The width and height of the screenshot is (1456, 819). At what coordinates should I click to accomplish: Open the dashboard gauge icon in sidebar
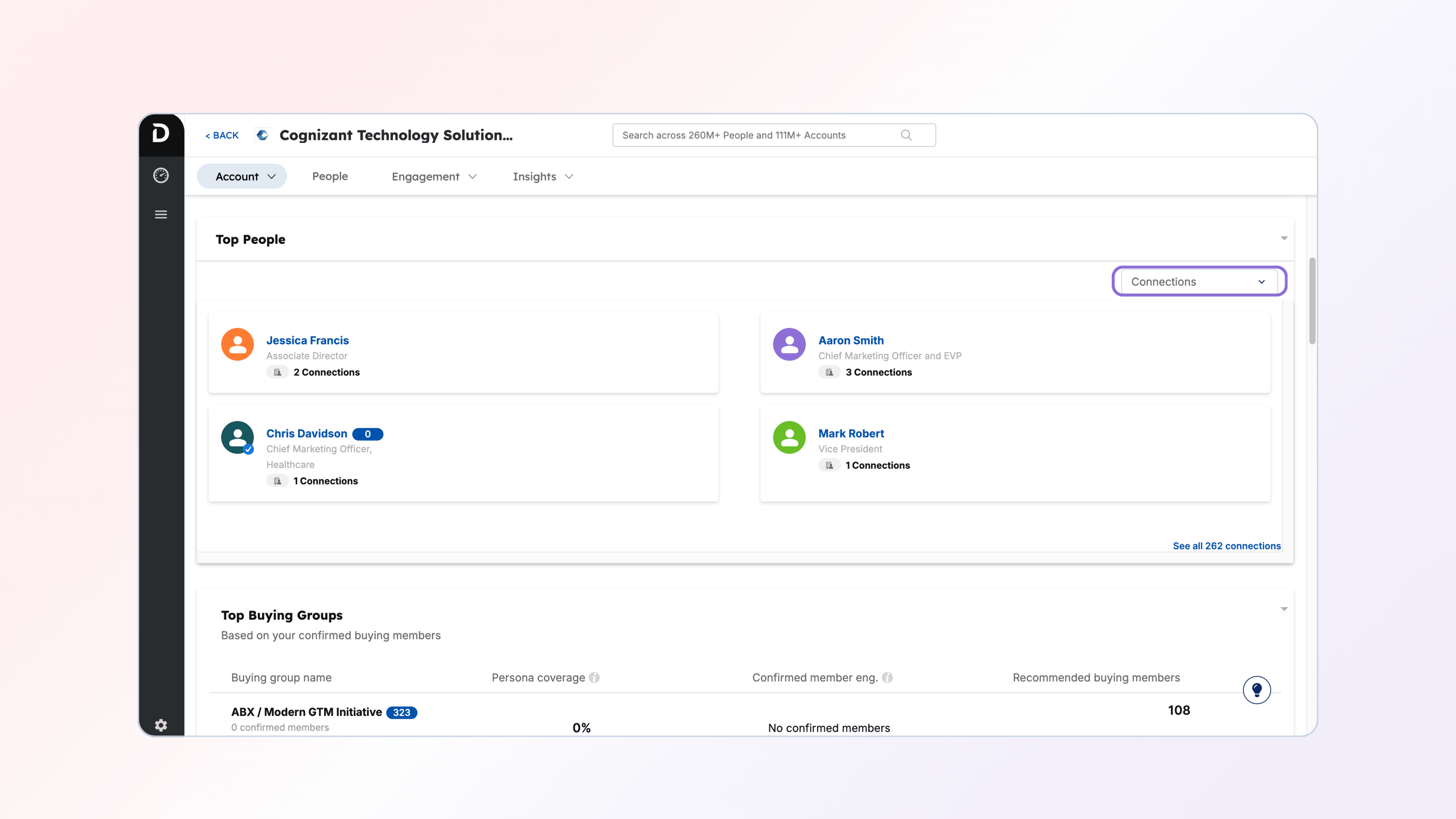click(x=160, y=175)
